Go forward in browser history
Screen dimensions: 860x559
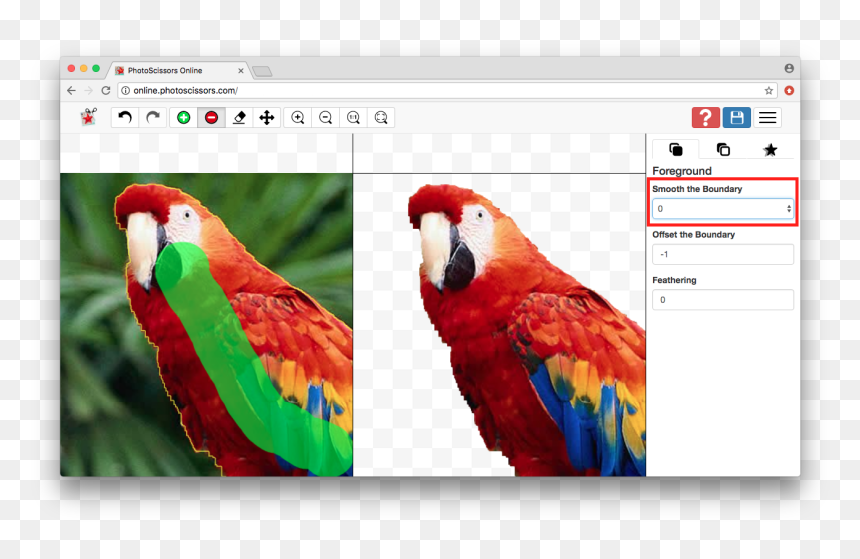point(88,91)
